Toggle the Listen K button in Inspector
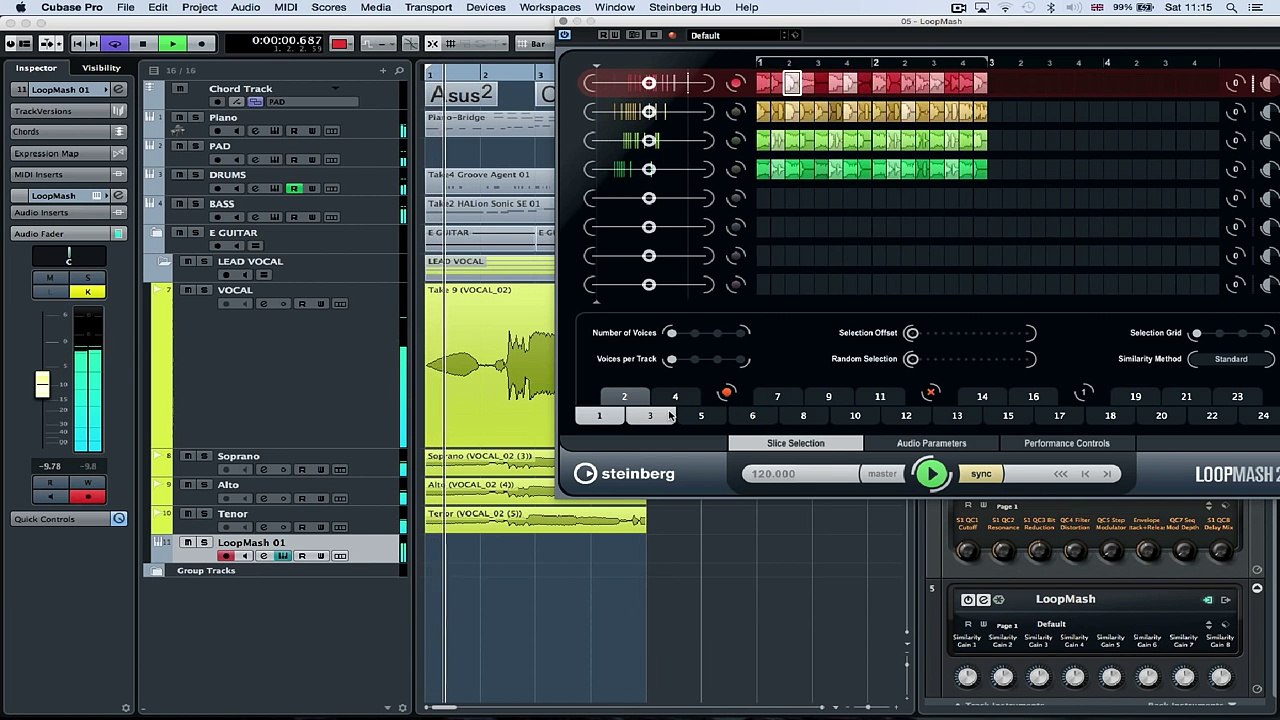 pos(87,292)
